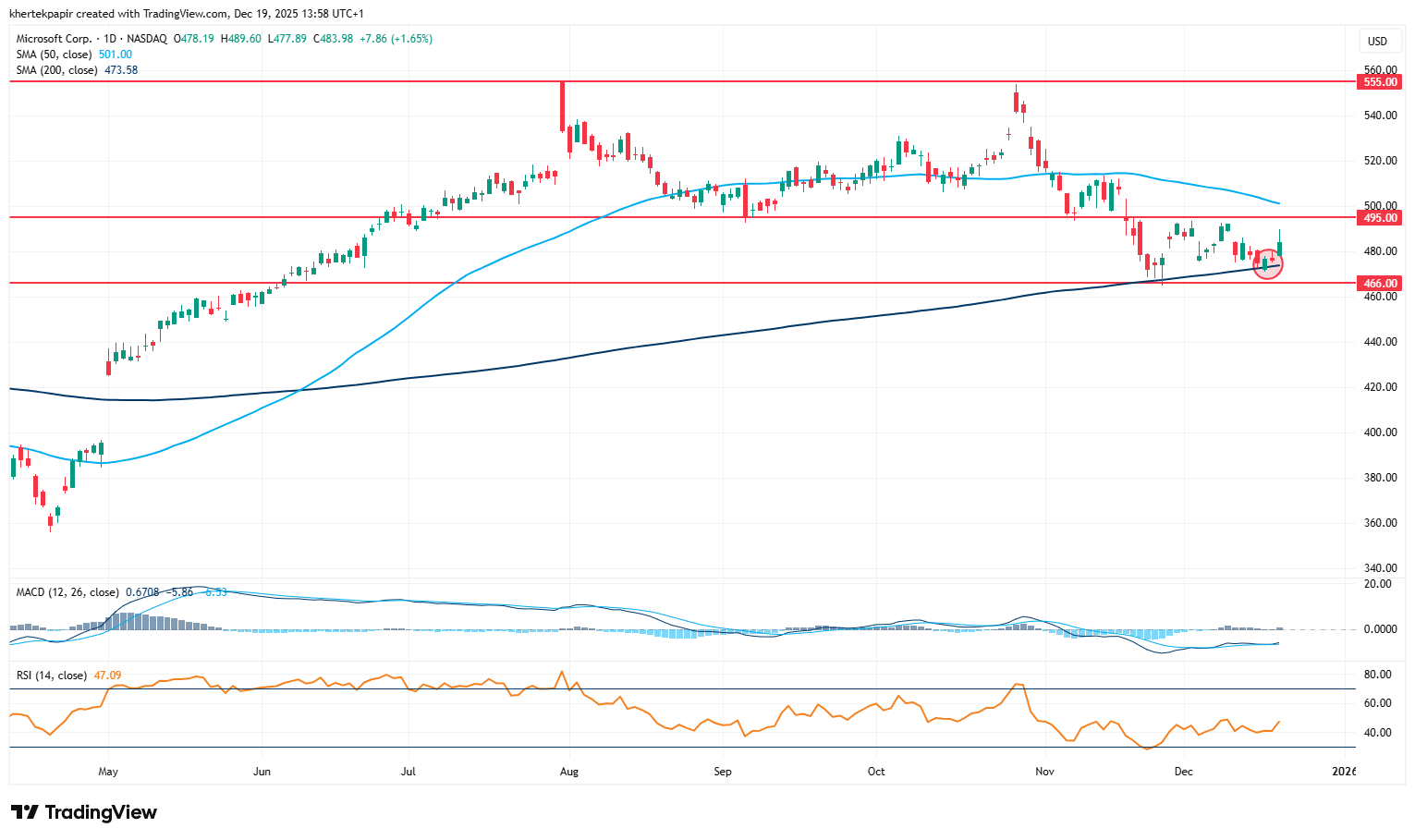Select the 555.00 red price label
This screenshot has height=840, width=1415.
pyautogui.click(x=1380, y=82)
